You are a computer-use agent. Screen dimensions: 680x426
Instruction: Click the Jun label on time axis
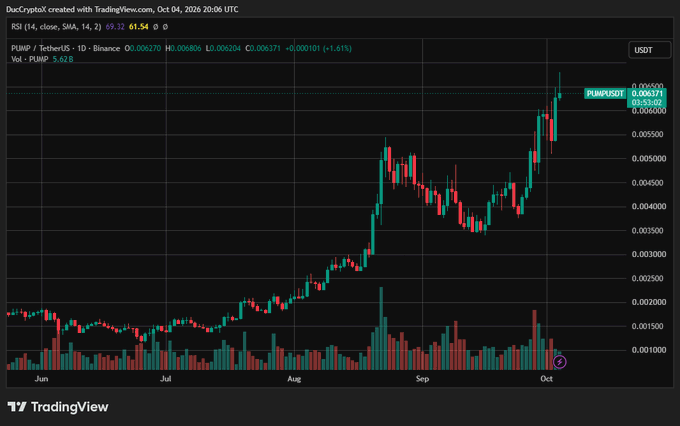(x=41, y=379)
